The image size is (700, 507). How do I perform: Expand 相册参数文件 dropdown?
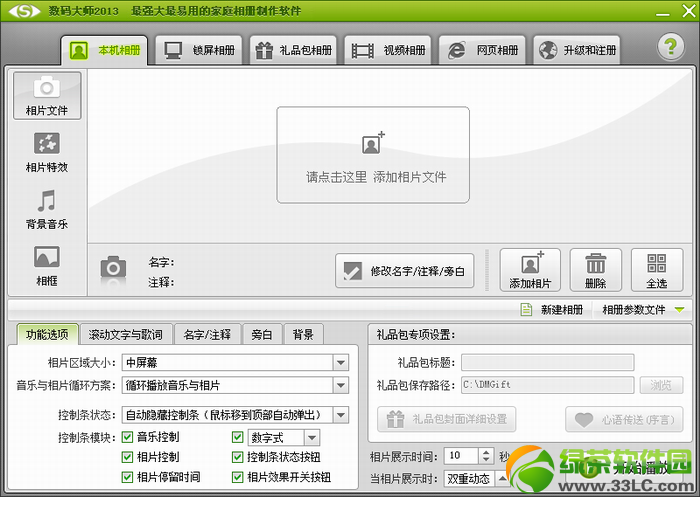[643, 309]
